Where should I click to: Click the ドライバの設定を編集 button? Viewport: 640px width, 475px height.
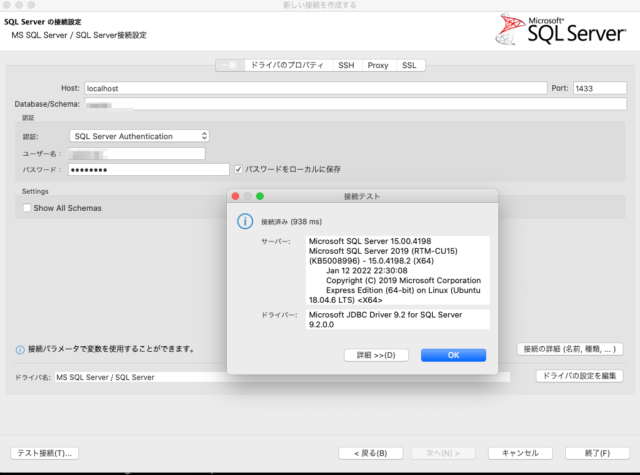point(579,376)
